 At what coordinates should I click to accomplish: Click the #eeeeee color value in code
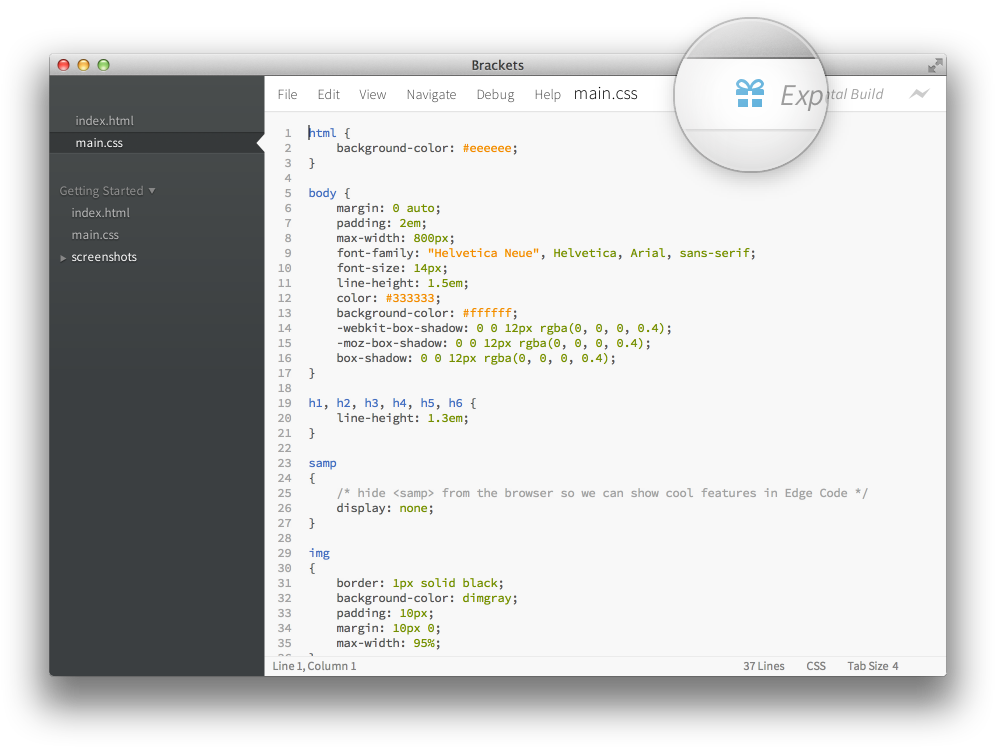(x=486, y=148)
